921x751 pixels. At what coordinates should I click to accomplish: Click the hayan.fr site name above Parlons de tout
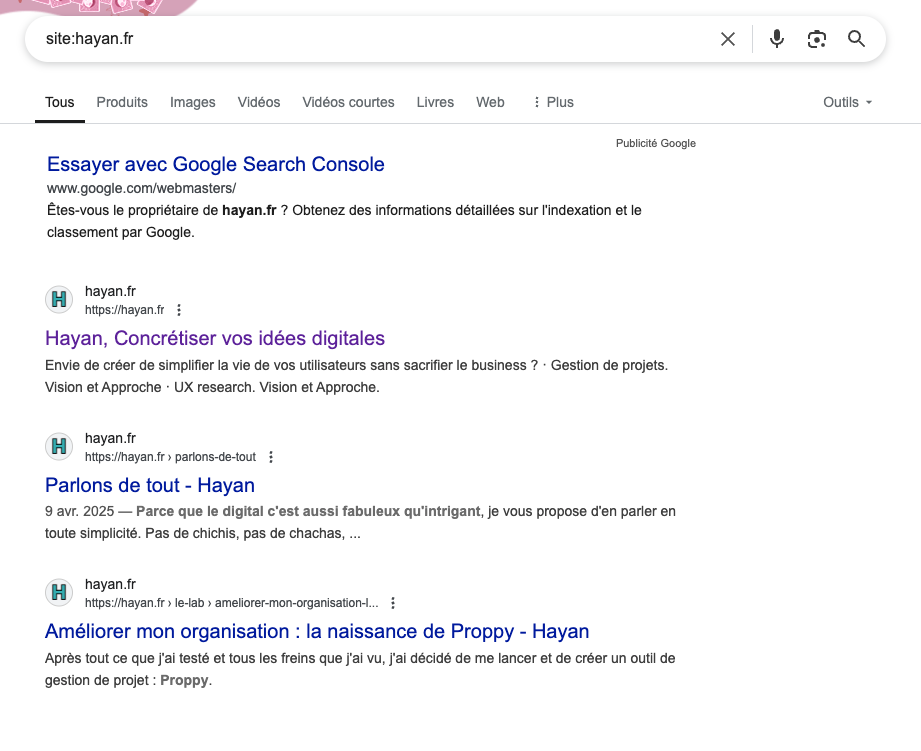pos(110,438)
